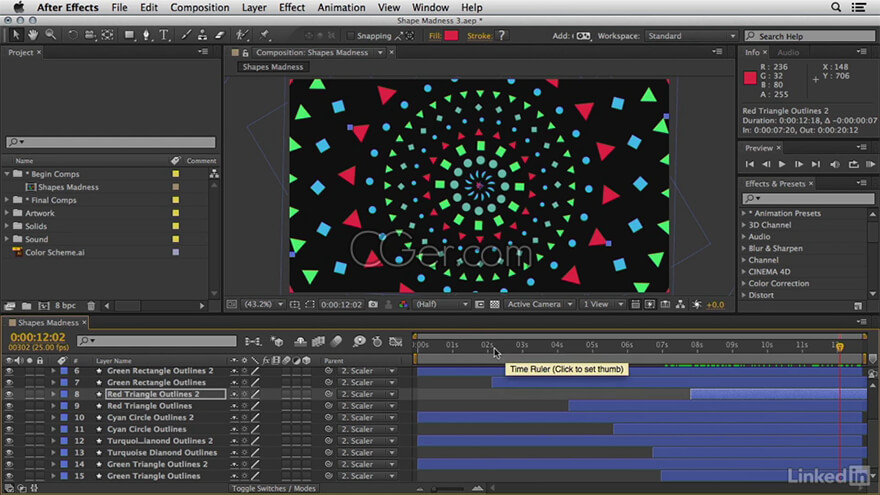Screen dimensions: 880x495
Task: Click Toggle Switches / Modes button
Action: click(274, 488)
